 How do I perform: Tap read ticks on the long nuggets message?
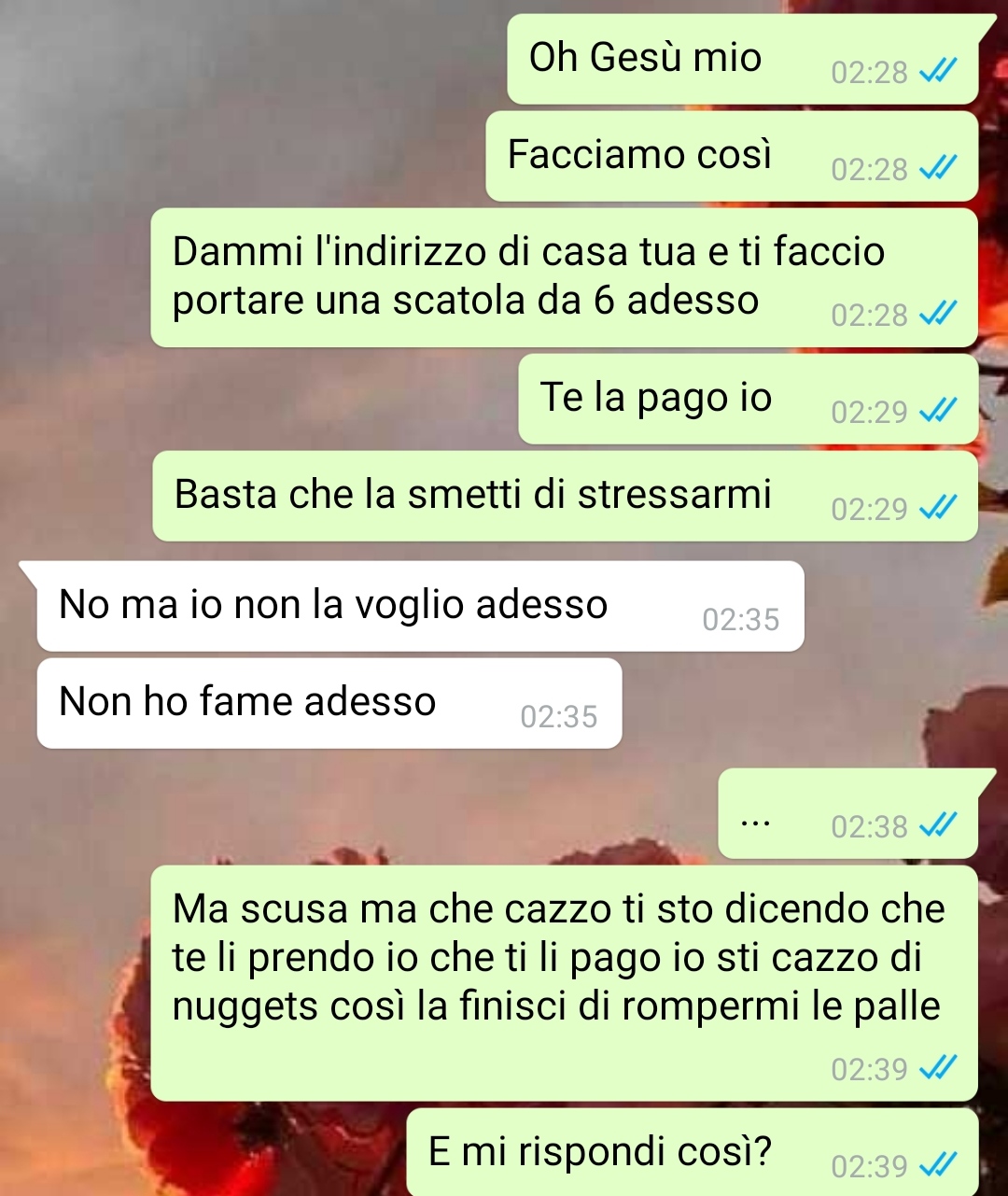[x=938, y=1068]
